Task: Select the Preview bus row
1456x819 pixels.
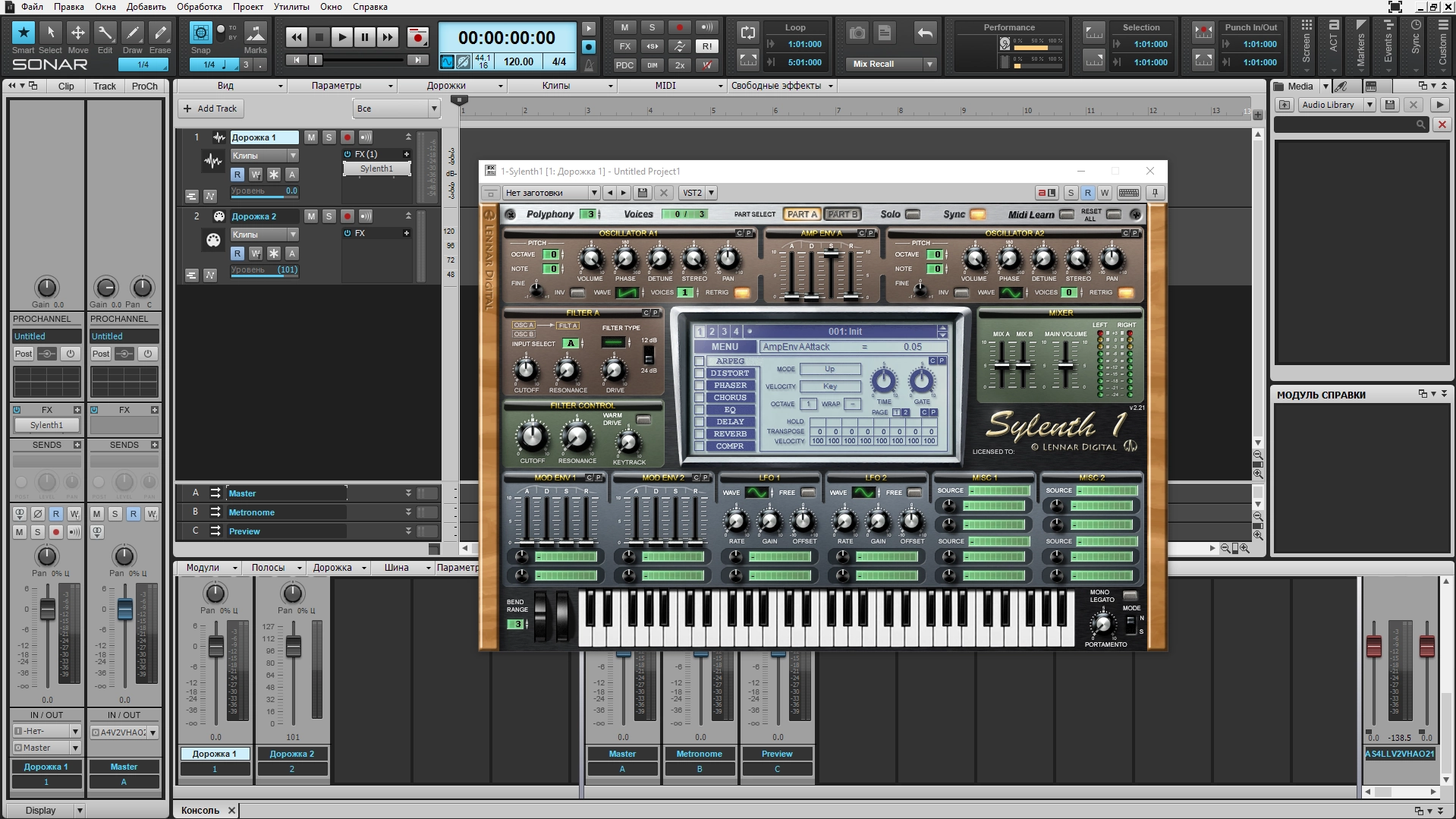Action: 287,531
